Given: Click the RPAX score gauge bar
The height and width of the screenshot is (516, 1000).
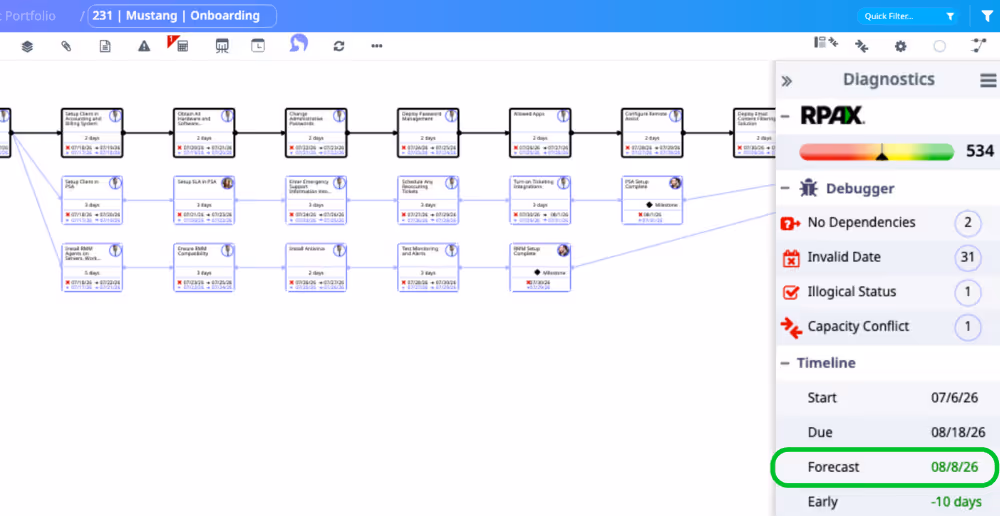Looking at the screenshot, I should (x=877, y=152).
